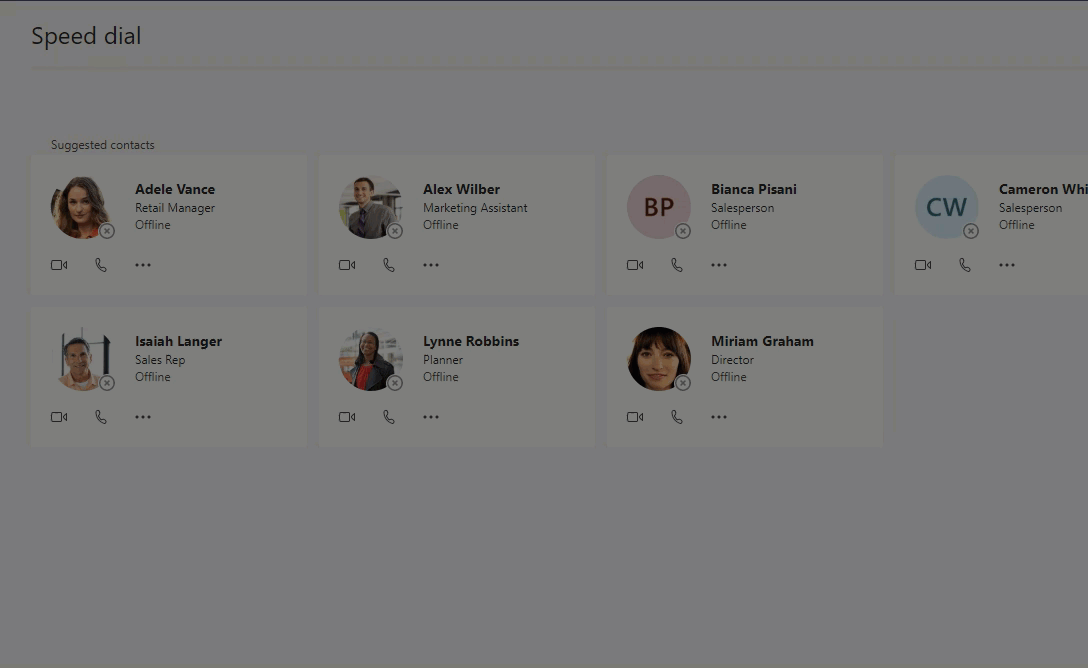1088x668 pixels.
Task: Start video call with Adele Vance
Action: [x=59, y=265]
